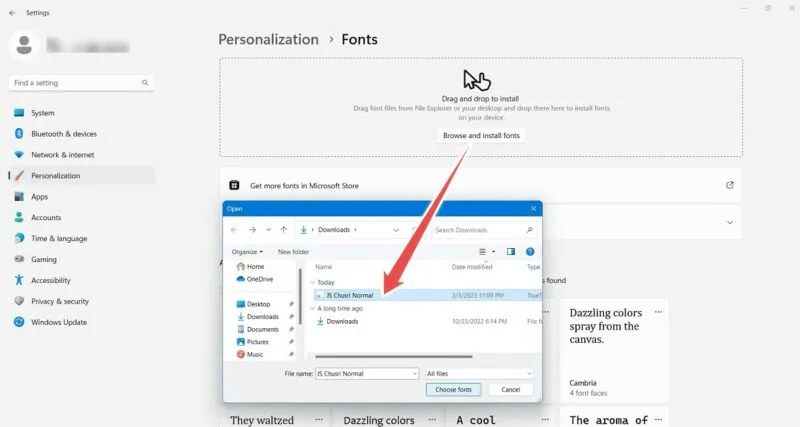Select Pictures in navigation pane
The image size is (800, 427).
[253, 342]
